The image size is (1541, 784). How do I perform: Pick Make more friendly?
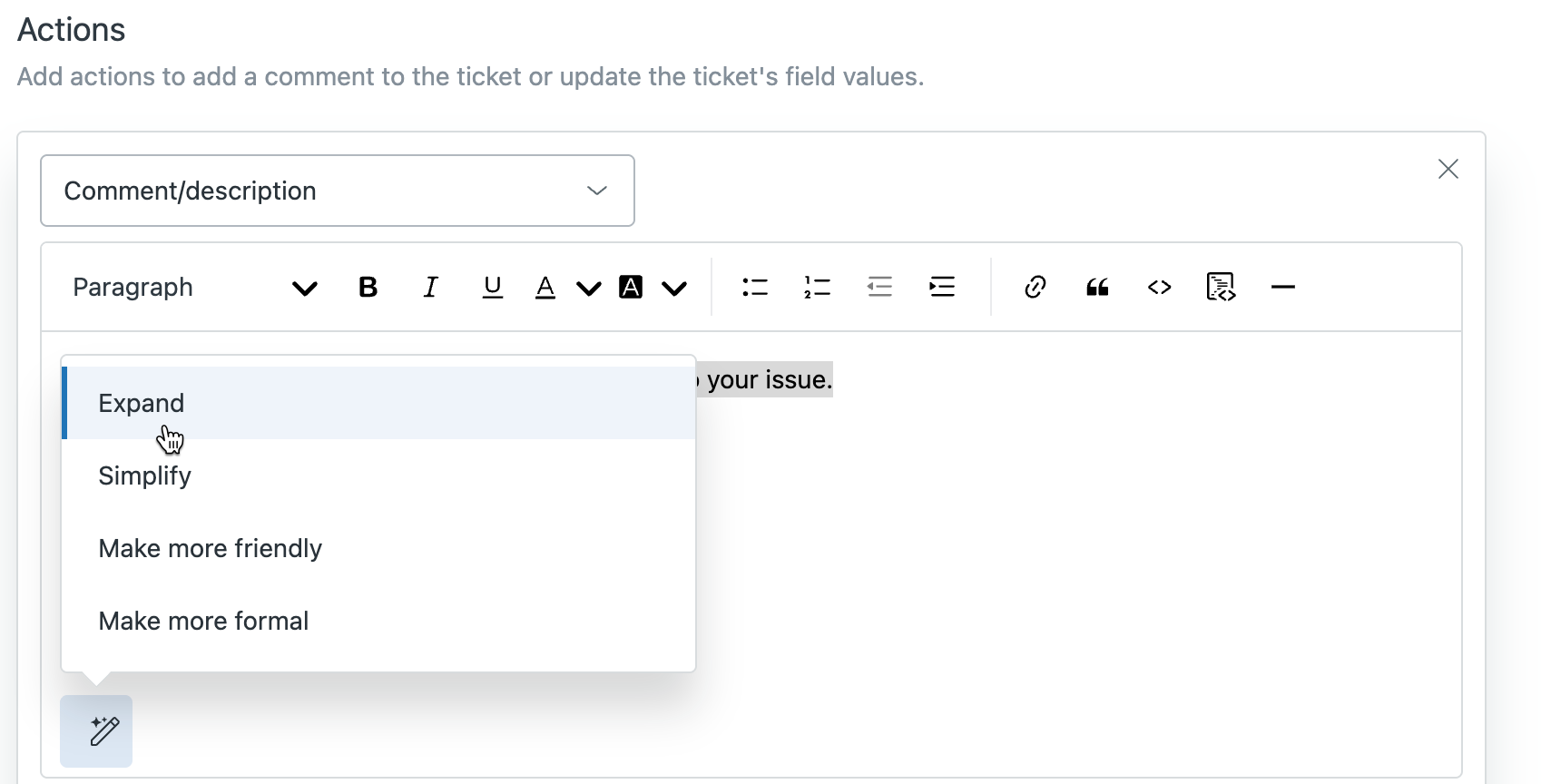(x=210, y=548)
